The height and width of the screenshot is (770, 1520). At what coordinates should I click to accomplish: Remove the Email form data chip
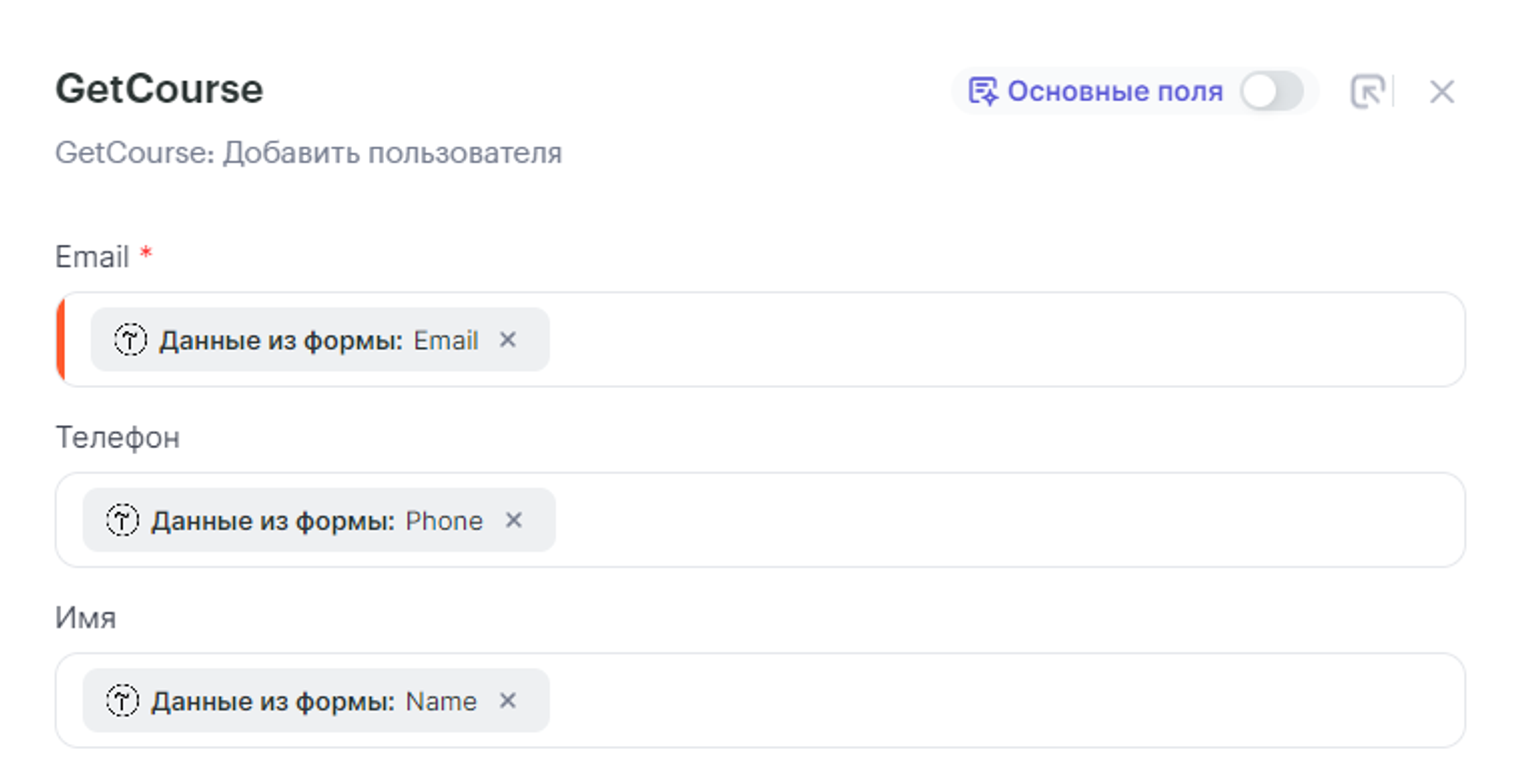click(508, 340)
